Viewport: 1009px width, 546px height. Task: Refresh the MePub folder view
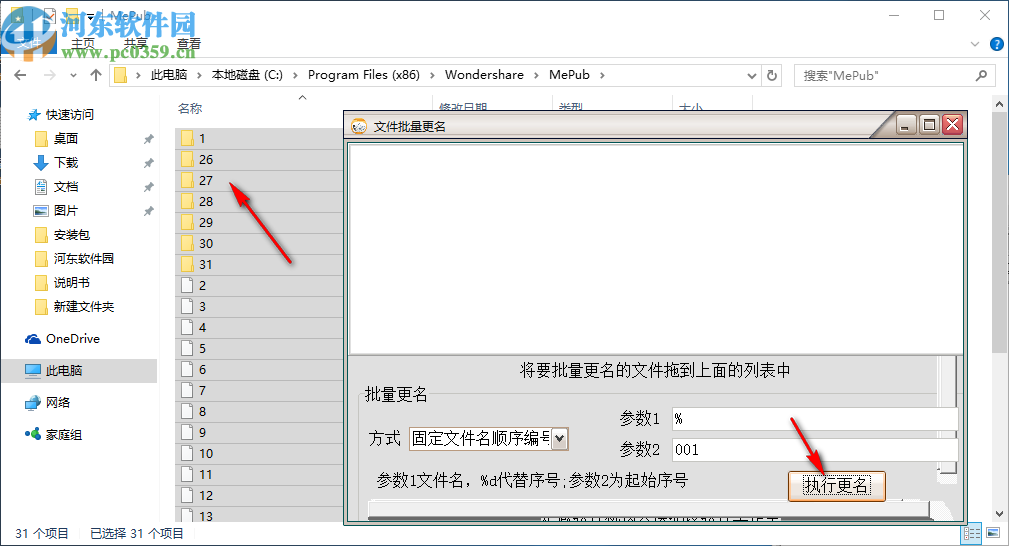pos(772,75)
